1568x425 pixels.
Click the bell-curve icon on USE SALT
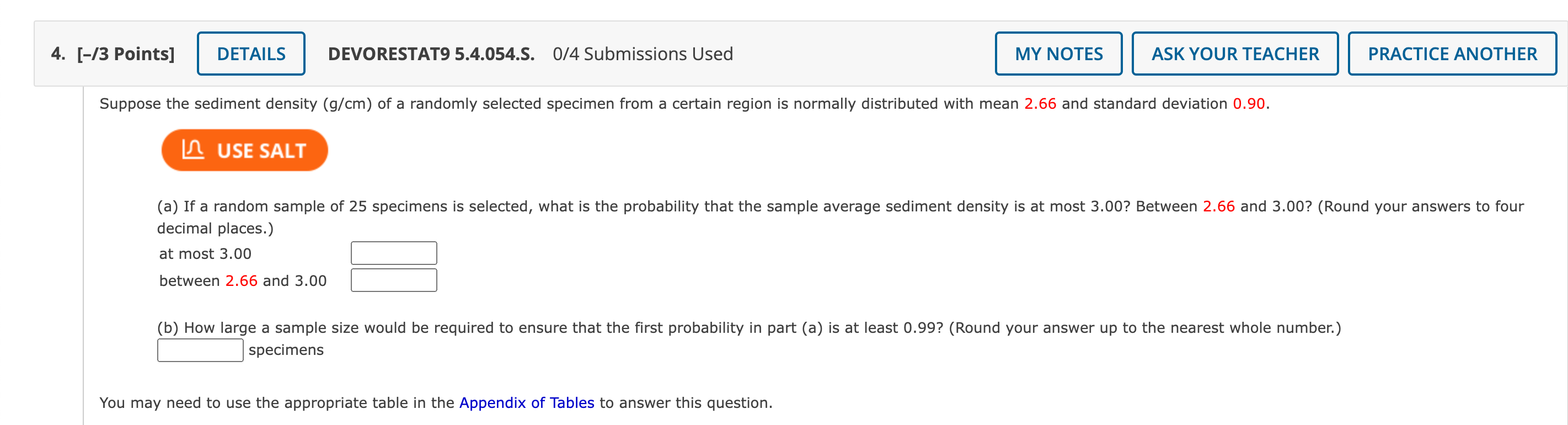(x=193, y=149)
